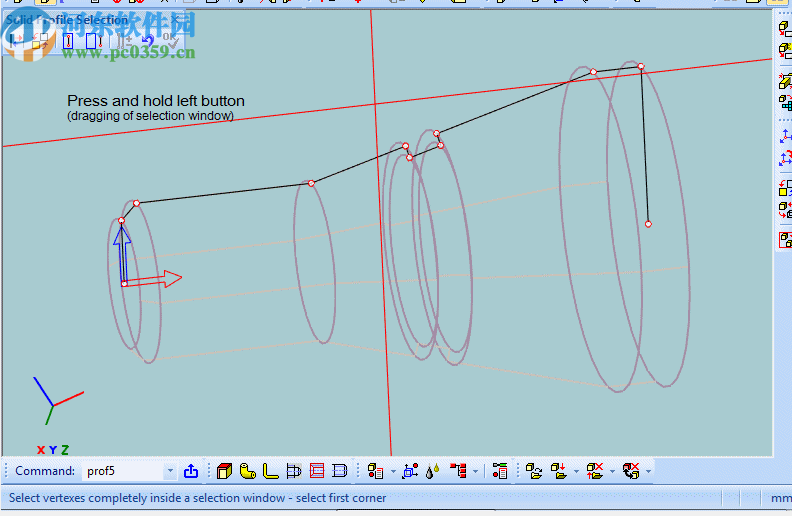Click the top-right profile vertex on large cylinder

(640, 66)
